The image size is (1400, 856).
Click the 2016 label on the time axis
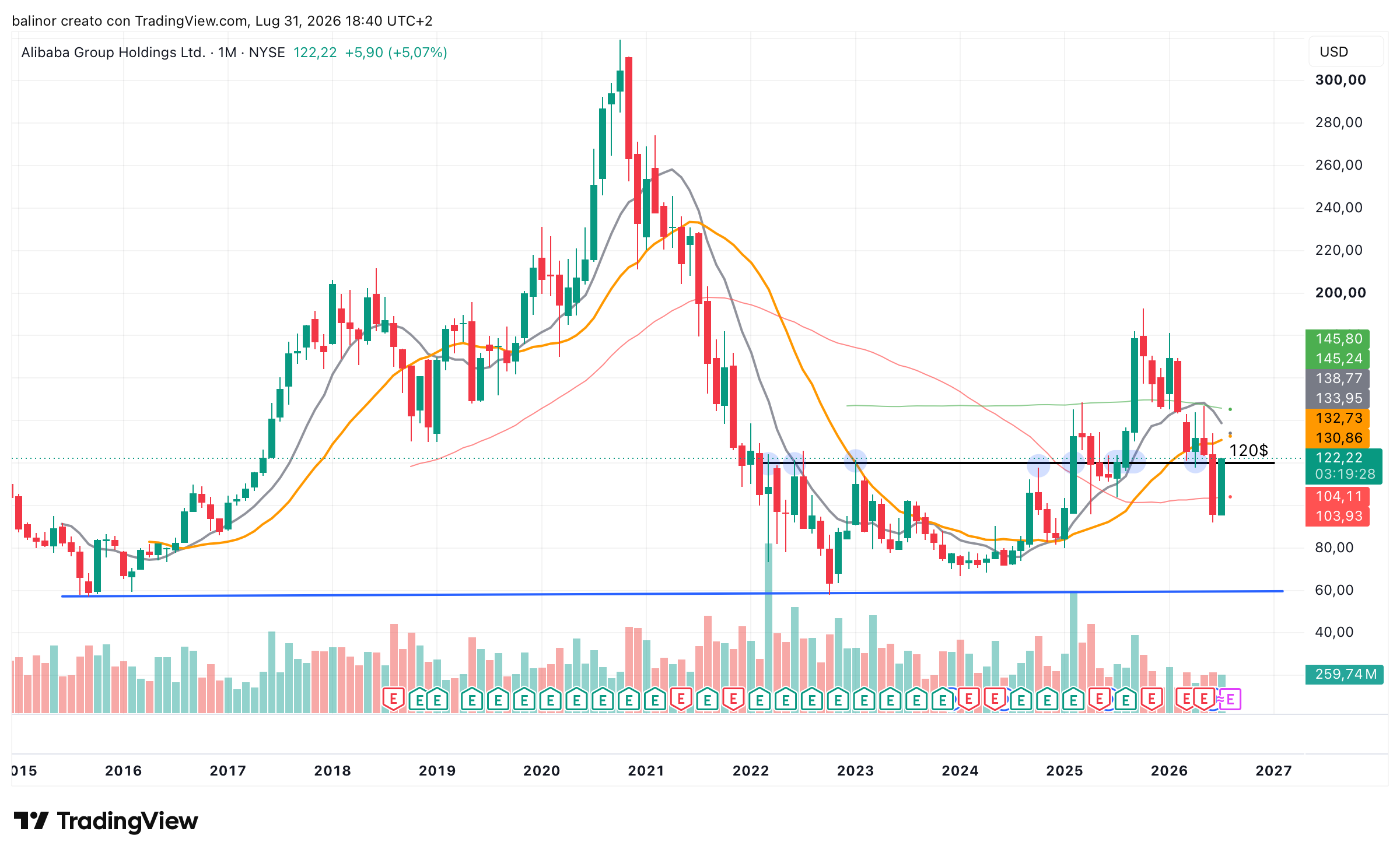[x=123, y=771]
